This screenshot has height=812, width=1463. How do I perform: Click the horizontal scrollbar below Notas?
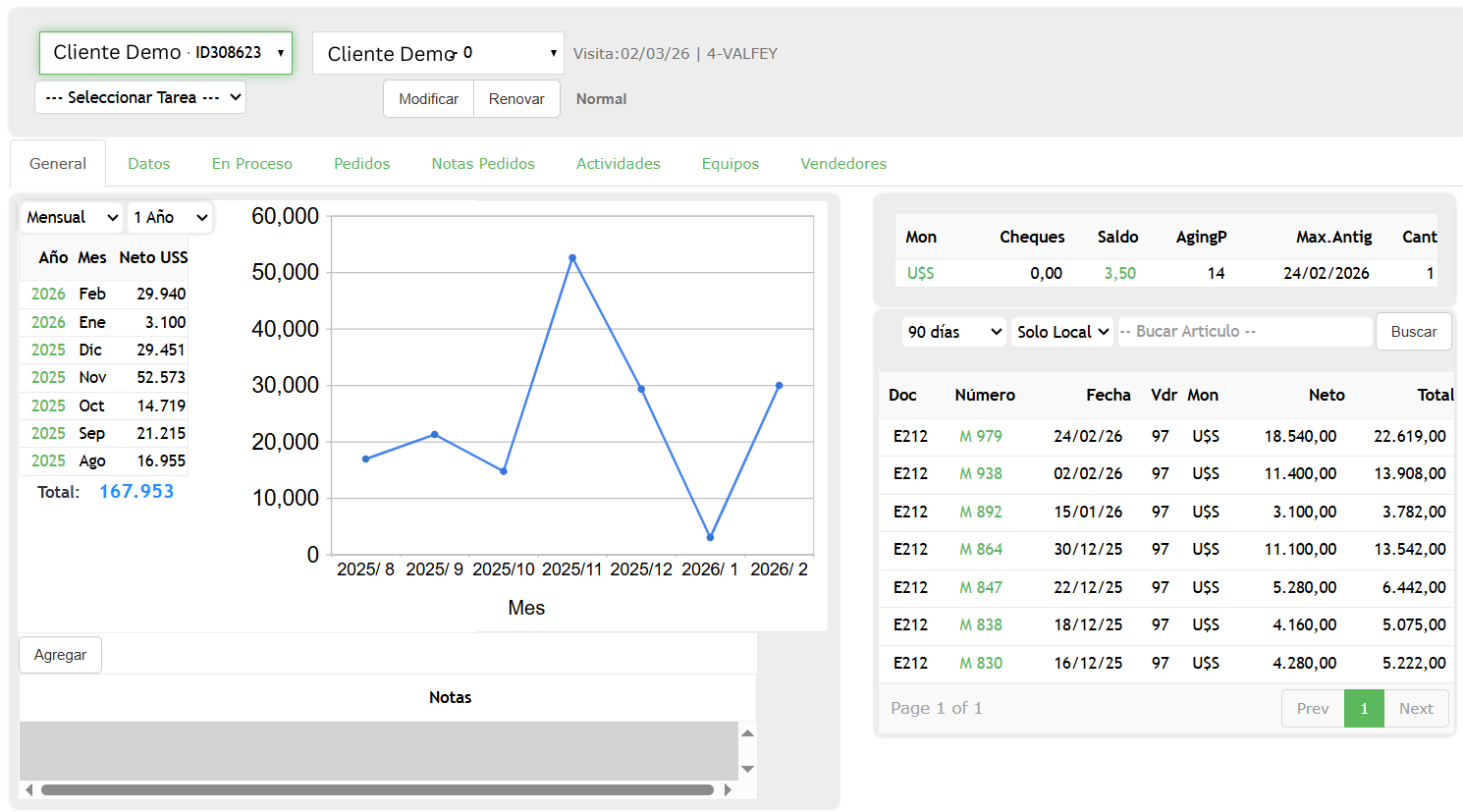(x=376, y=788)
